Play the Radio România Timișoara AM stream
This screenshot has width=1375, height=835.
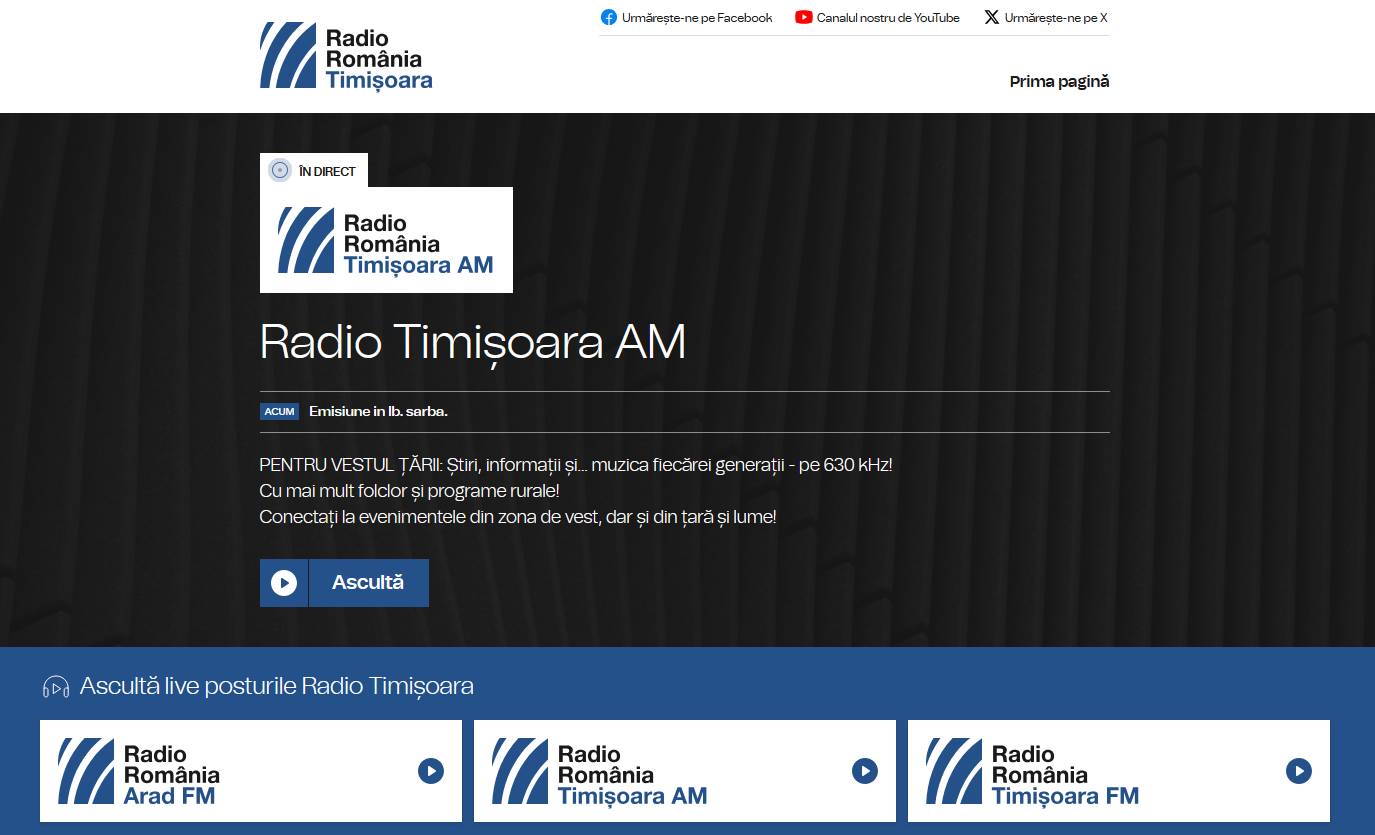[x=864, y=771]
